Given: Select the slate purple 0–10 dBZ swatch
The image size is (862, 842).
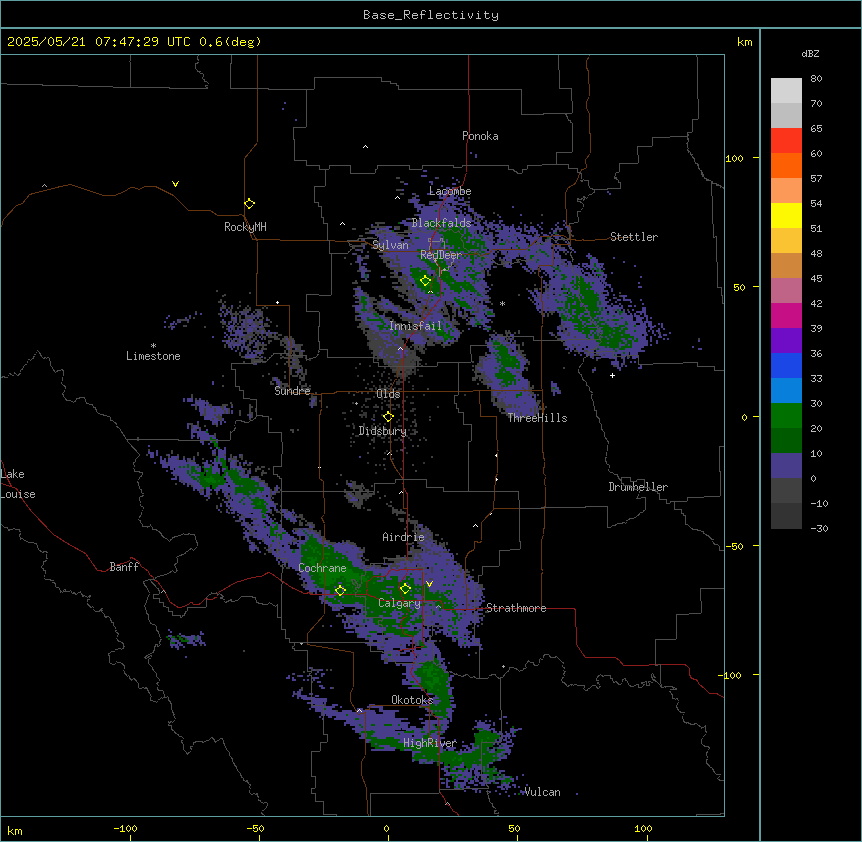Looking at the screenshot, I should coord(786,466).
